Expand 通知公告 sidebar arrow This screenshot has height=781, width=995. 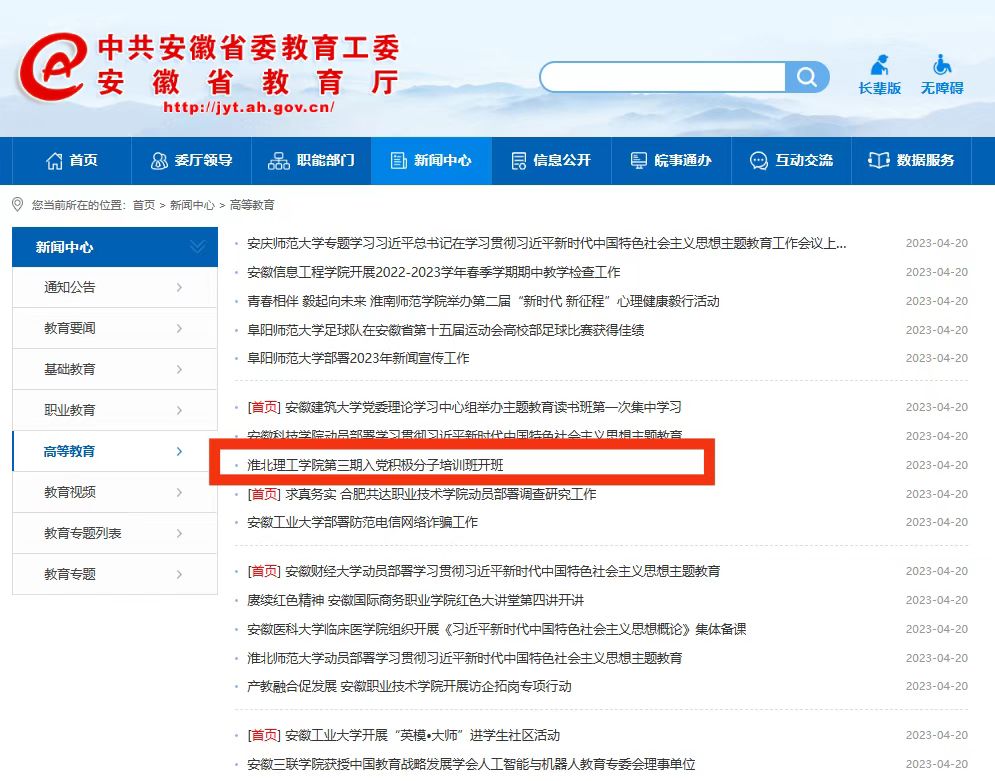tap(179, 288)
